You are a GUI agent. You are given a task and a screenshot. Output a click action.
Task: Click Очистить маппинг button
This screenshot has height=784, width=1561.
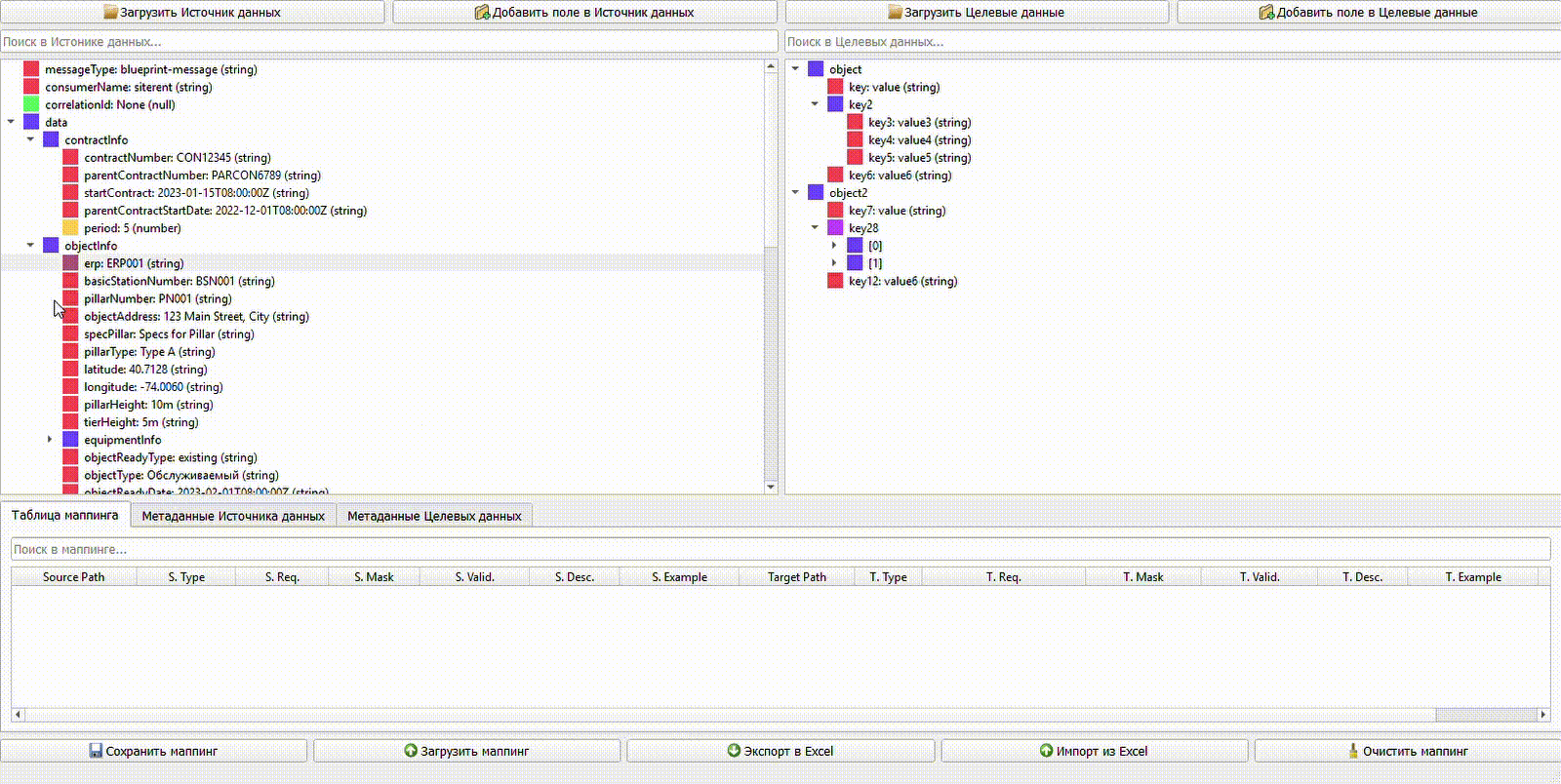(1408, 751)
